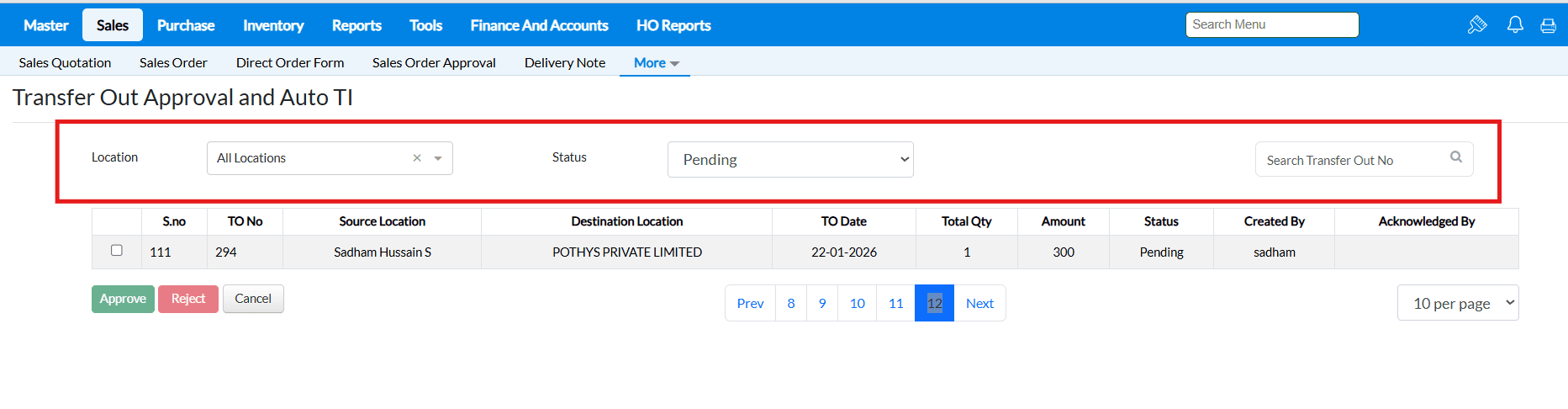Open the Inventory menu

click(273, 25)
